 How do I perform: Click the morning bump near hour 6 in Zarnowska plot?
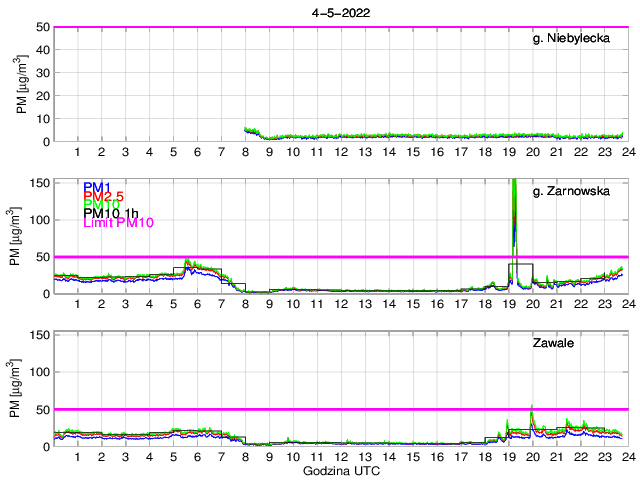tap(189, 263)
